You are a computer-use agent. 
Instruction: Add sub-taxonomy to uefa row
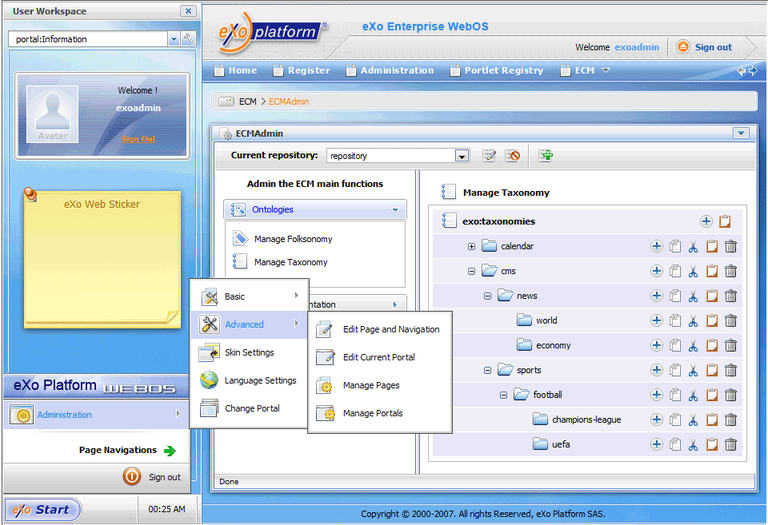[x=656, y=445]
